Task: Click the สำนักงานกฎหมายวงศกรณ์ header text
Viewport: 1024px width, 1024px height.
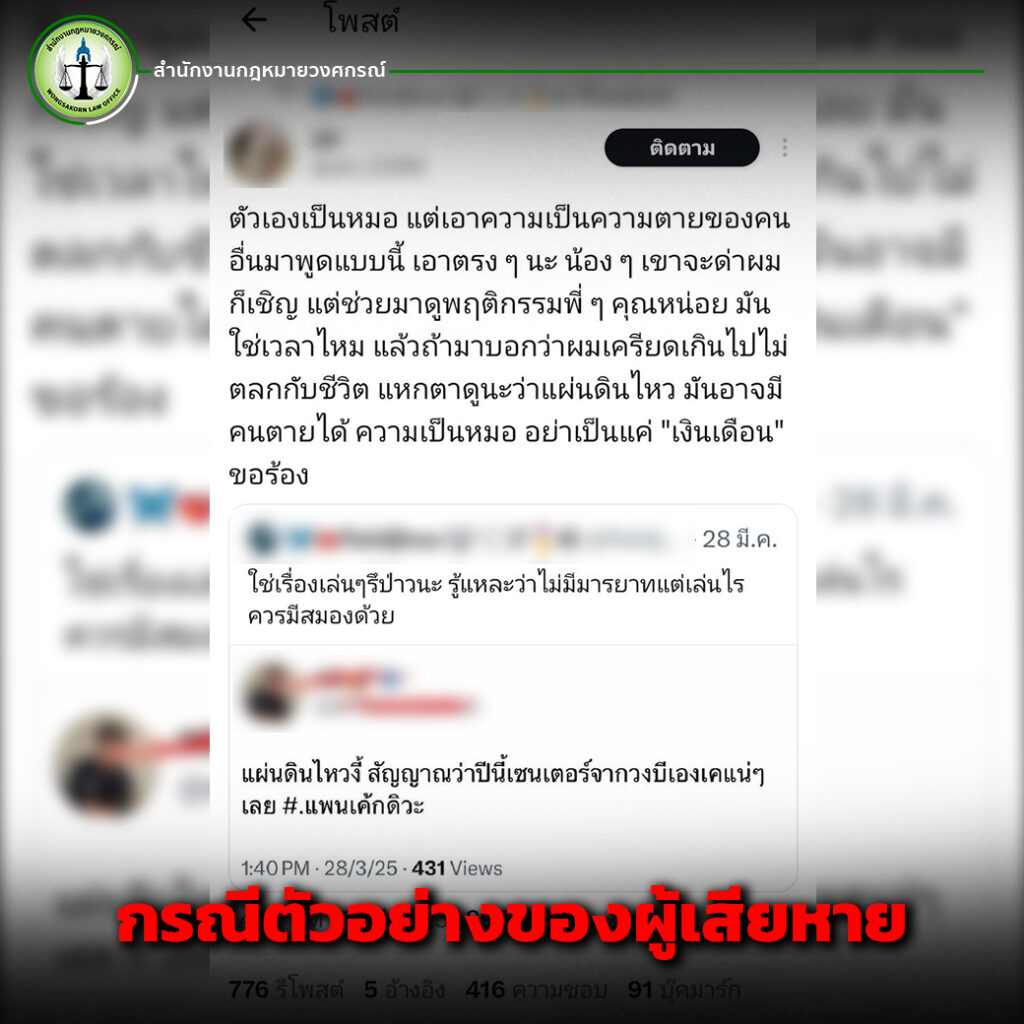Action: (270, 70)
